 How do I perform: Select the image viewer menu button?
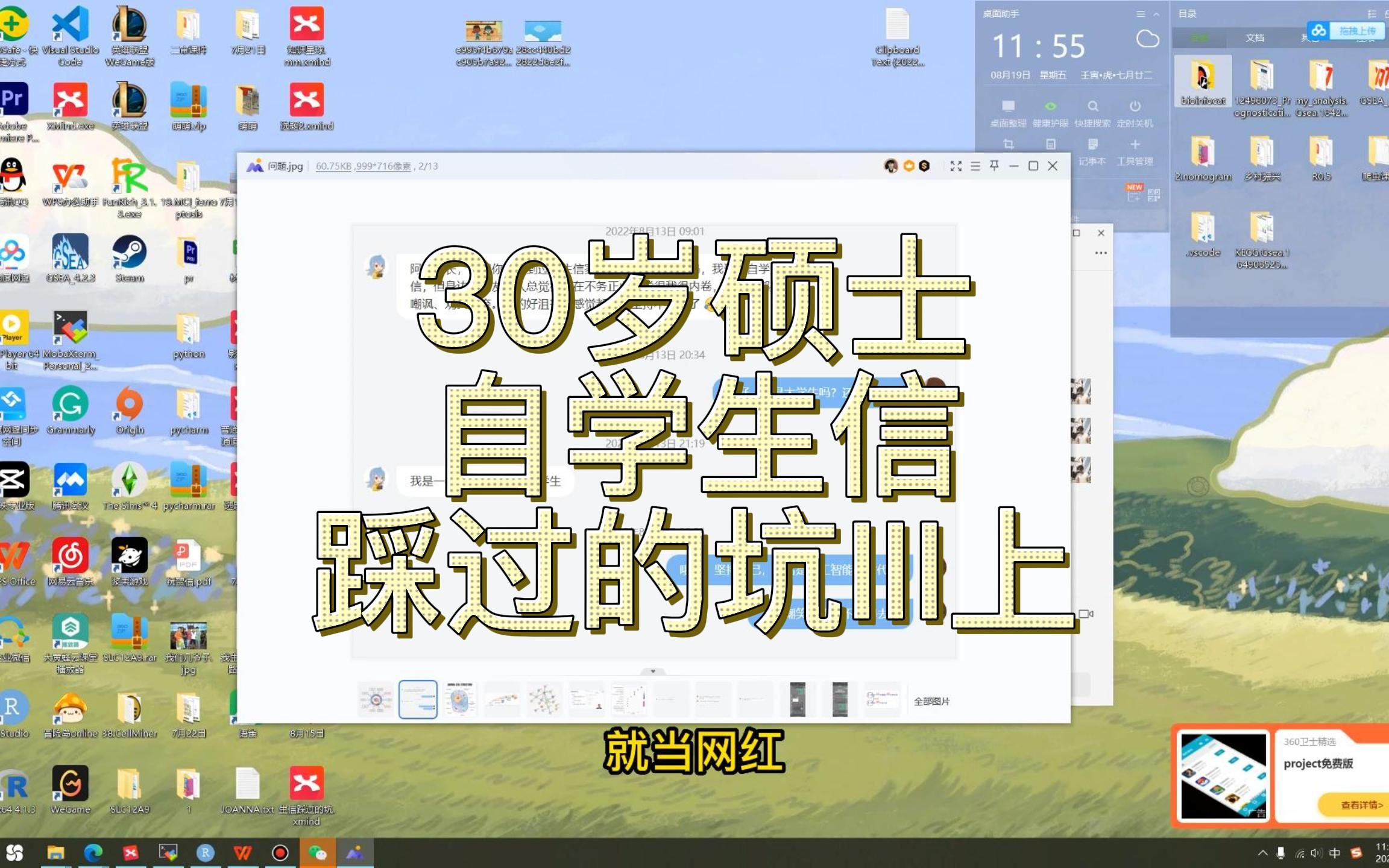coord(976,167)
